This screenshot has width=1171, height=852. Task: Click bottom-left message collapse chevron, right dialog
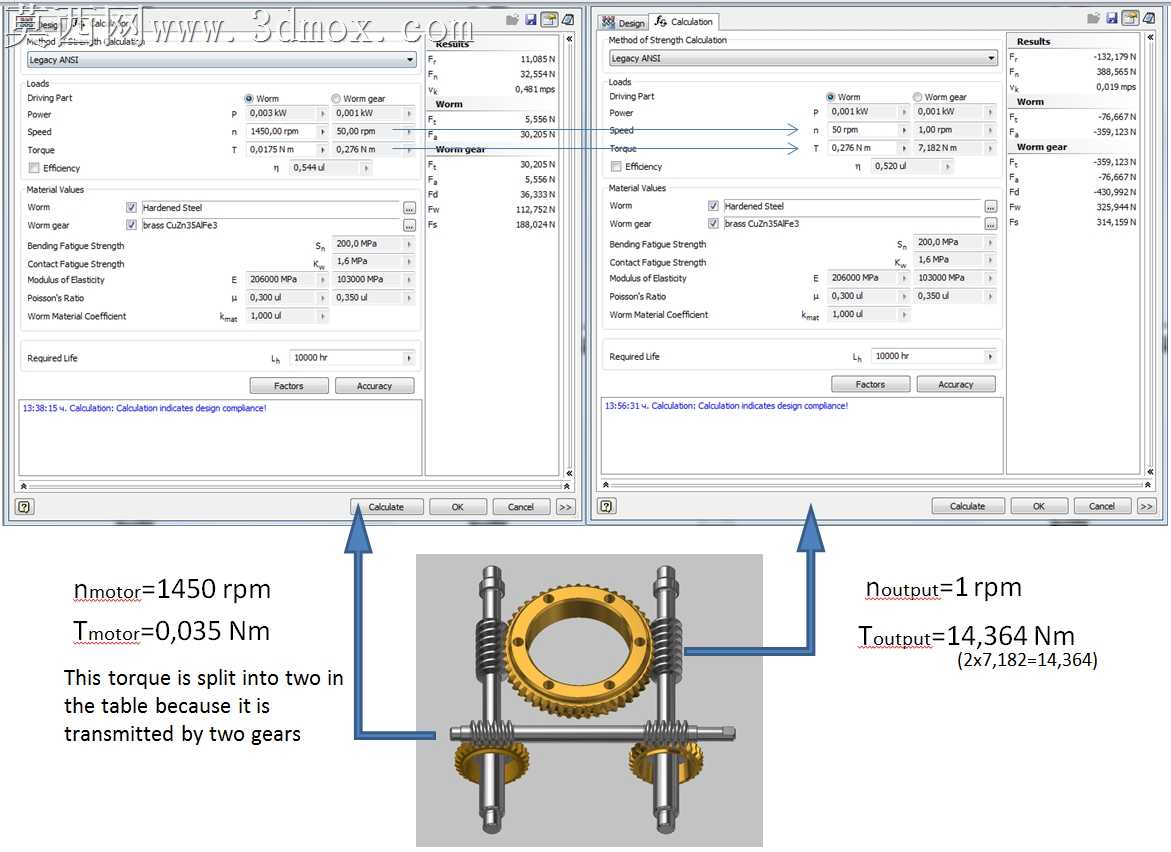[x=606, y=485]
